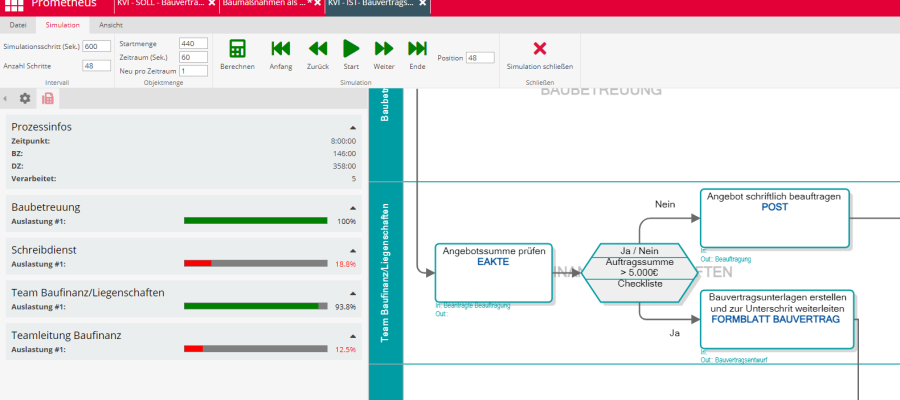Select Angebotssumme prüfen EAKTE process box
The width and height of the screenshot is (900, 400).
494,273
